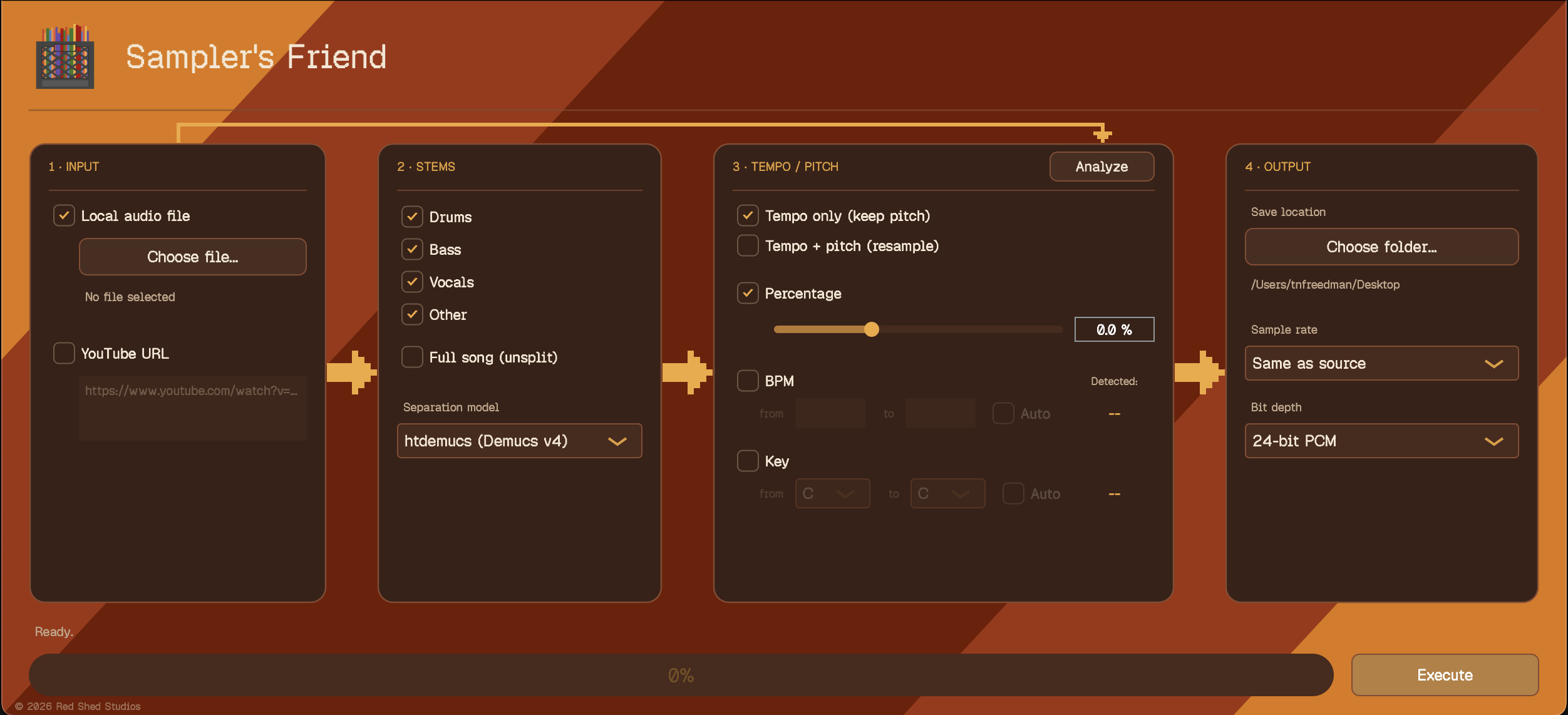Toggle the Percentage checkbox

pos(748,293)
